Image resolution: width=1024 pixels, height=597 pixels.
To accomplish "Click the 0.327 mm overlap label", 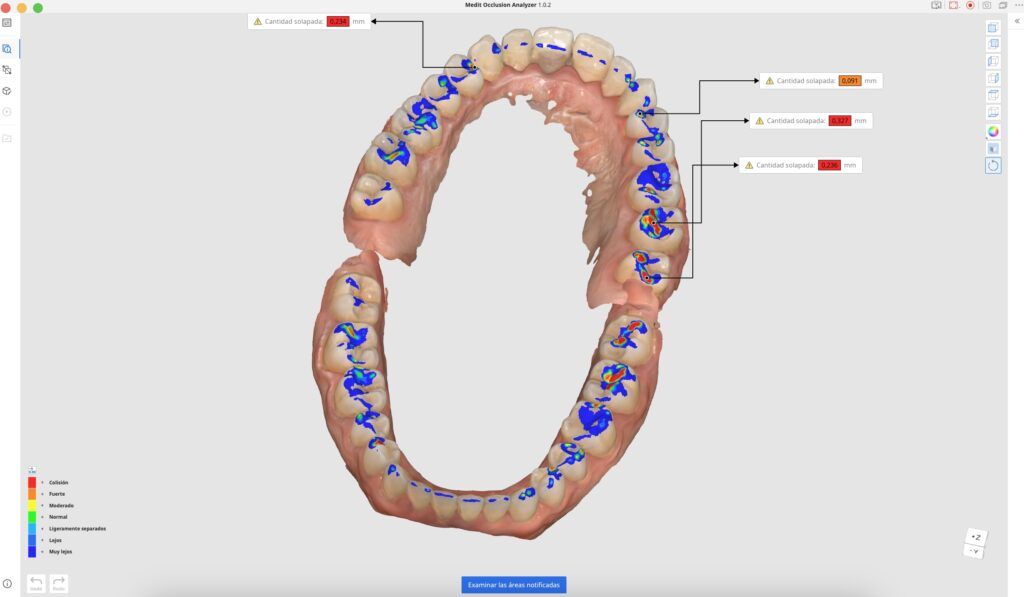I will [810, 121].
